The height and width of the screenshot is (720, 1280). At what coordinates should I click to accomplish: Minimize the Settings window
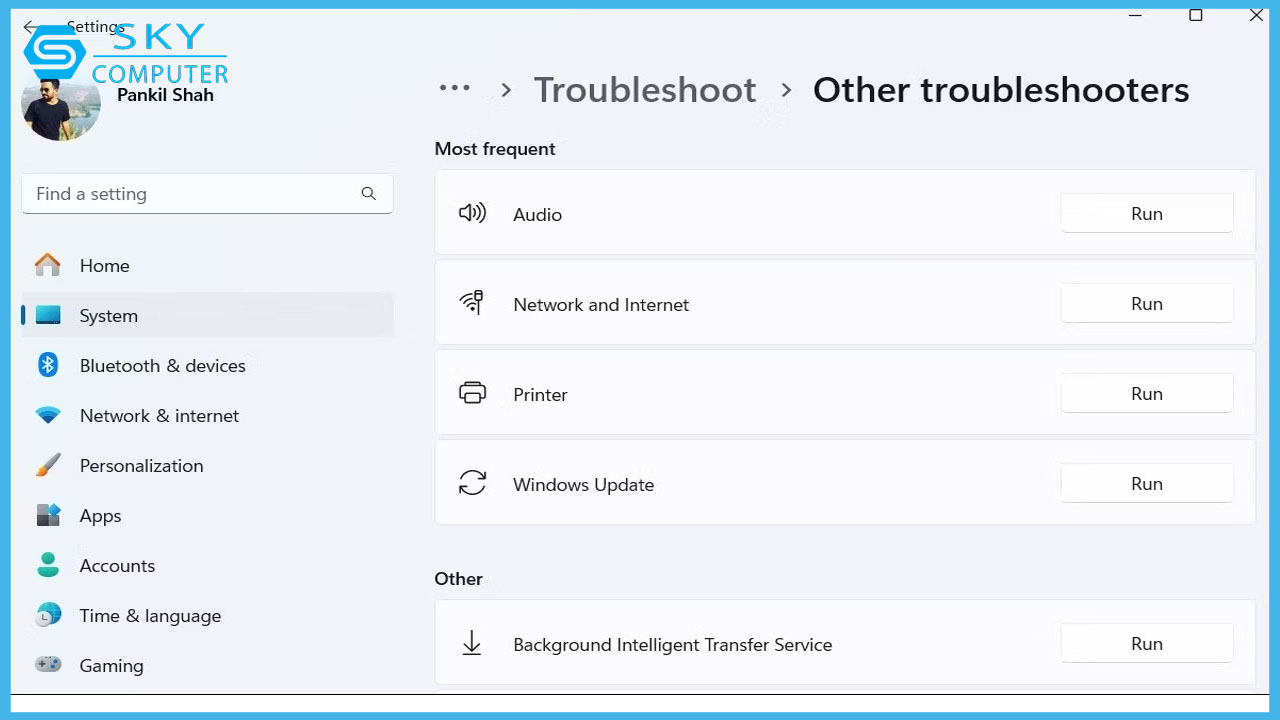1135,15
